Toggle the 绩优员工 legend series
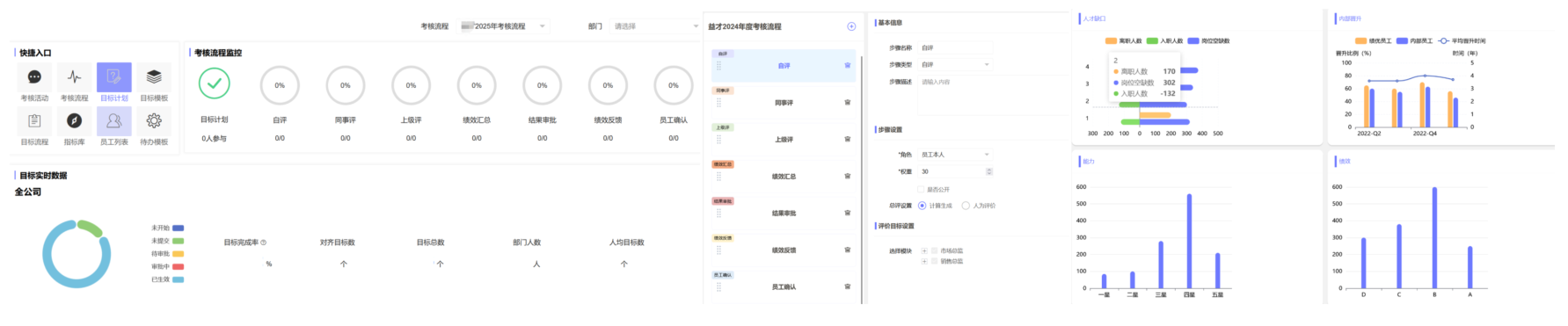This screenshot has height=326, width=1568. [x=1373, y=41]
